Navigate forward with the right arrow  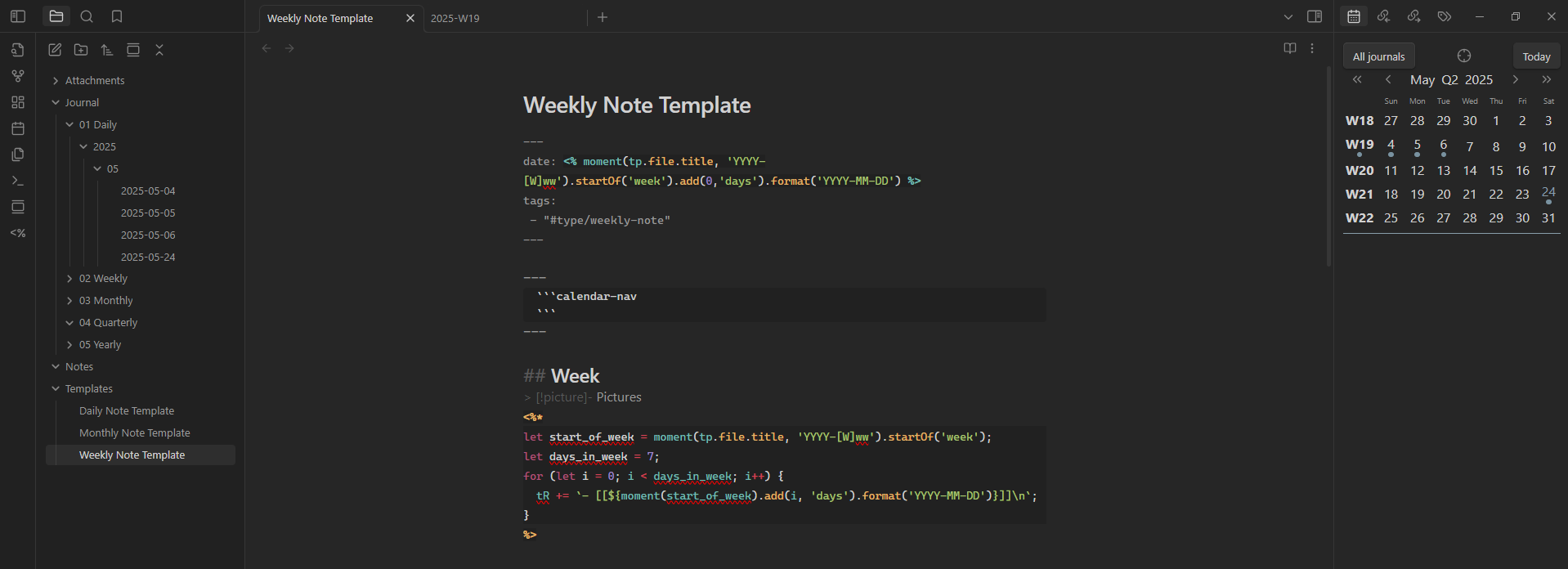289,48
